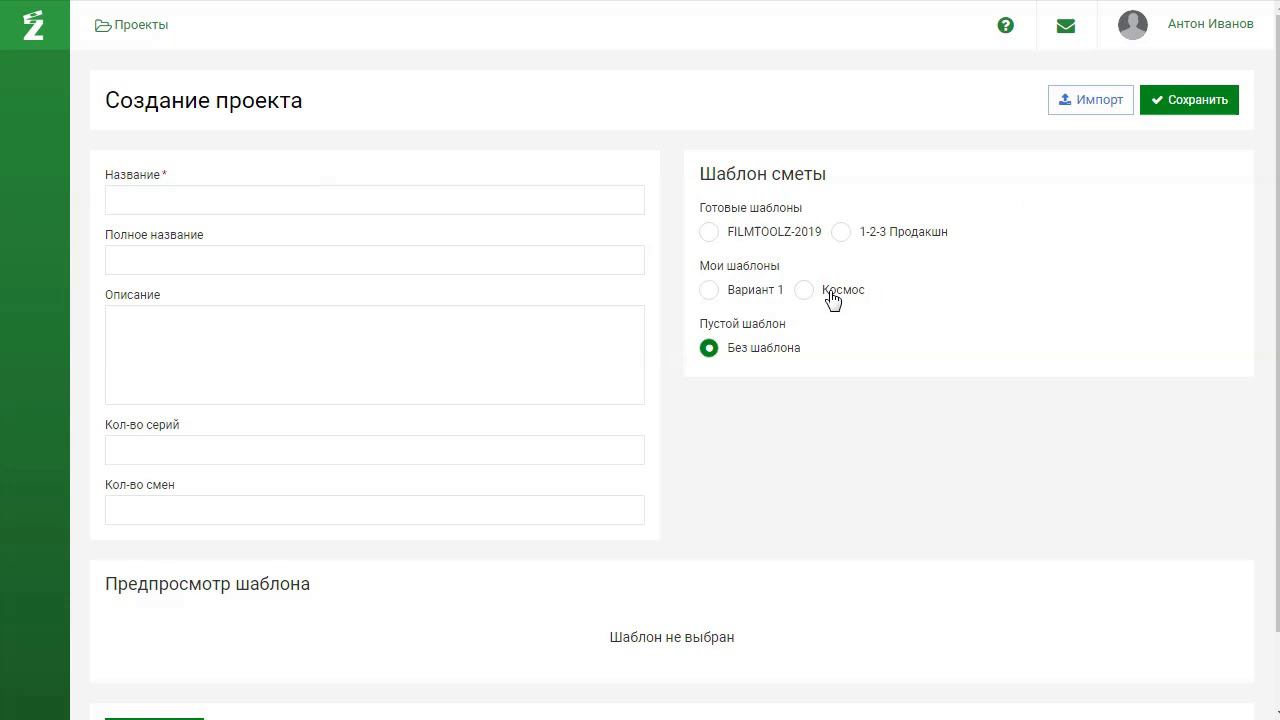Viewport: 1280px width, 720px height.
Task: Open the messages envelope icon
Action: (x=1066, y=25)
